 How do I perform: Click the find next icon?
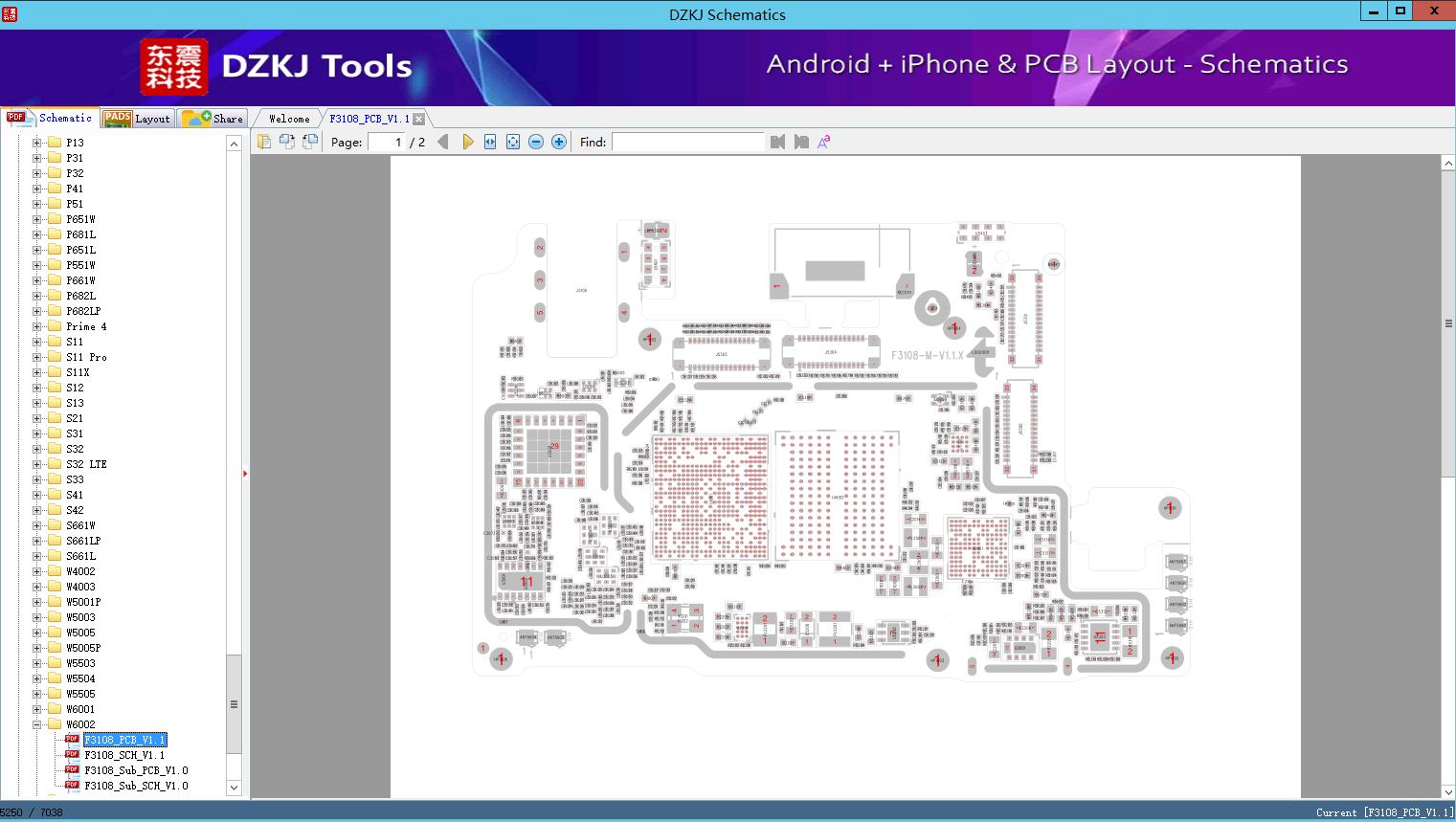[x=801, y=142]
